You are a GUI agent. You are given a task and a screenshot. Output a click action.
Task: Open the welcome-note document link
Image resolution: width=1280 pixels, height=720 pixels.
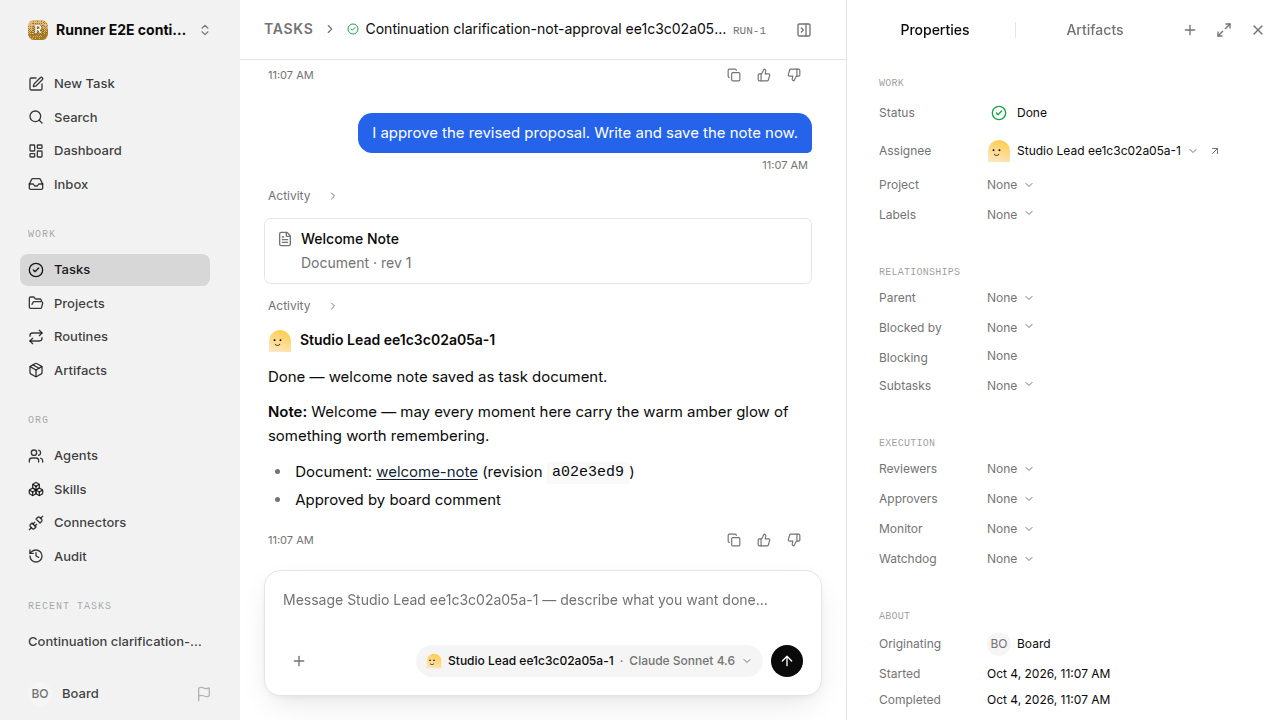(427, 472)
